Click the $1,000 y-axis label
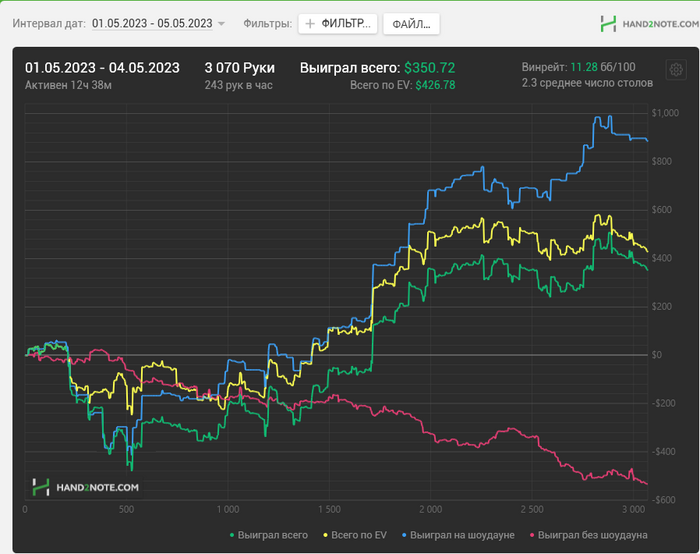700x554 pixels. pos(665,113)
